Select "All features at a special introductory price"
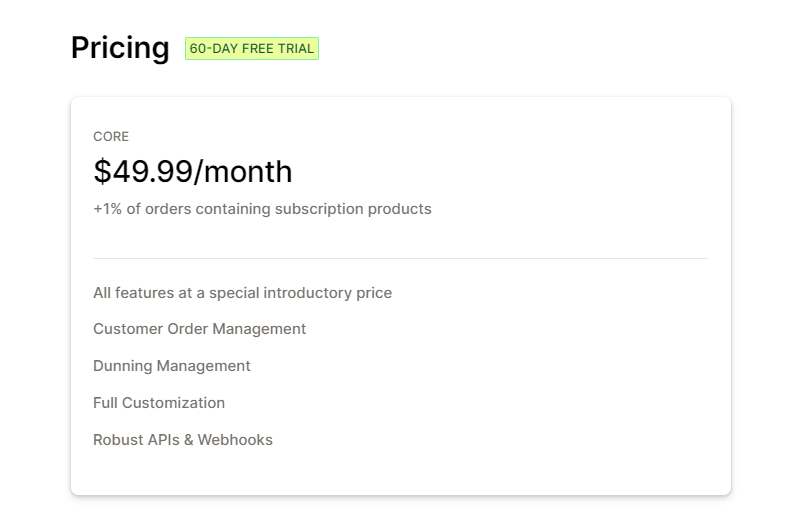This screenshot has height=507, width=799. pyautogui.click(x=243, y=293)
